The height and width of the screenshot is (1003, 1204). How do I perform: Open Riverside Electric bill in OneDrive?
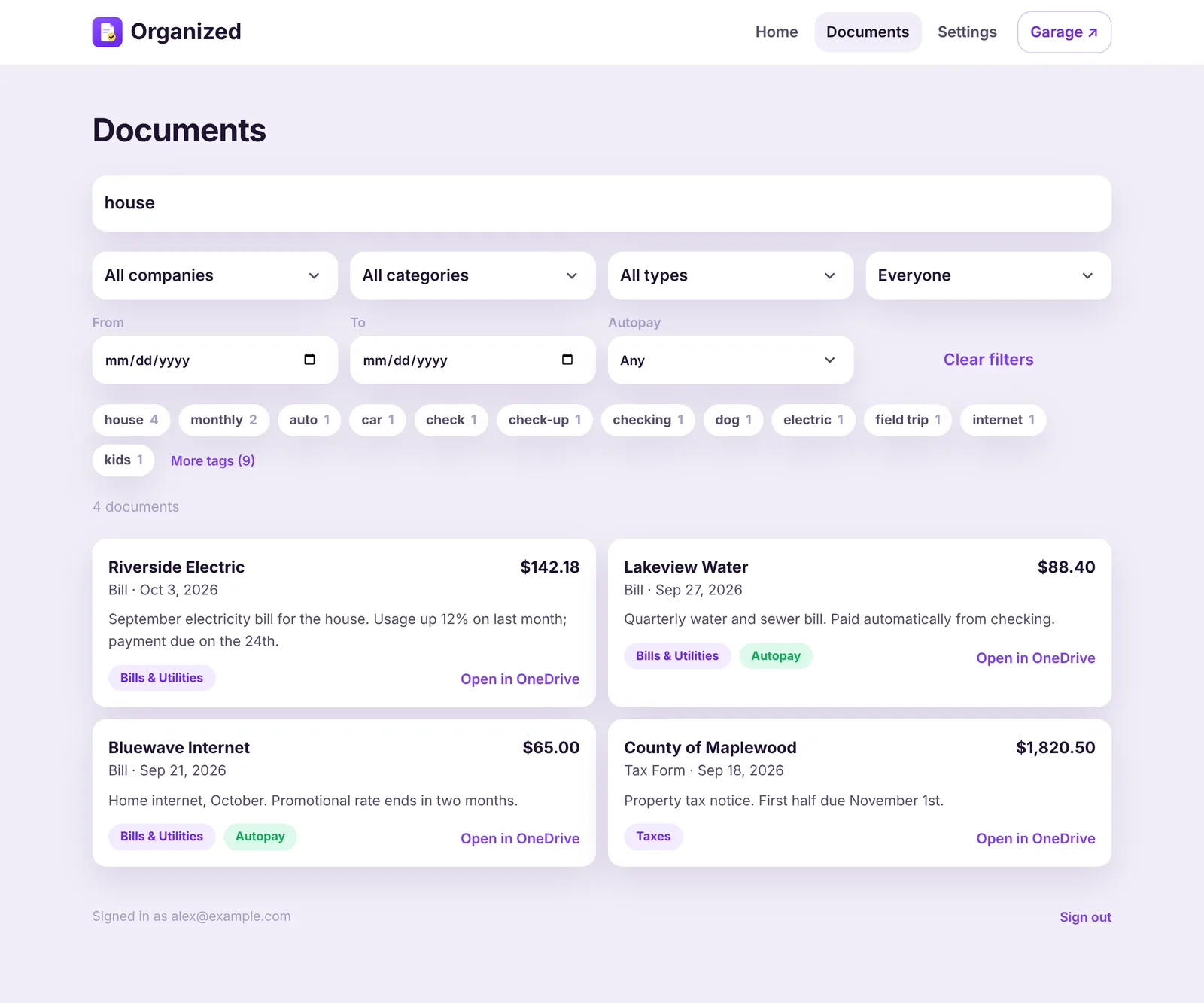pos(520,679)
